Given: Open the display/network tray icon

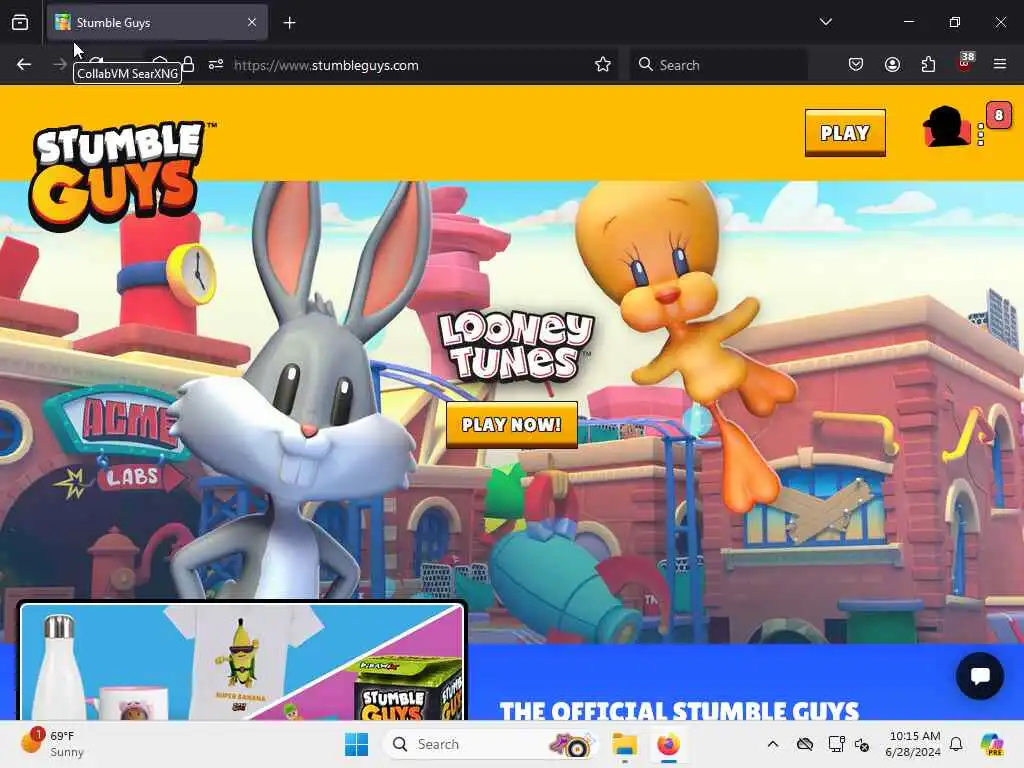Looking at the screenshot, I should [836, 744].
